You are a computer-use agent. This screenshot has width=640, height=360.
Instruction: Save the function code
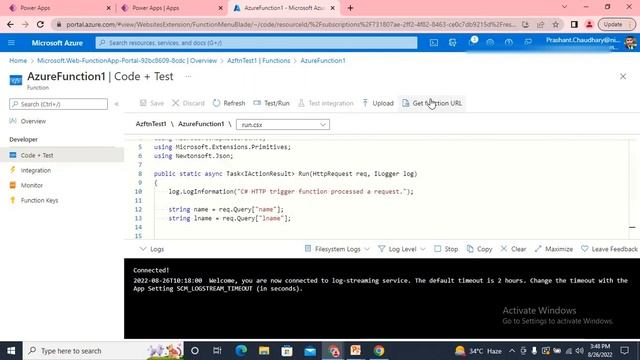[x=152, y=103]
